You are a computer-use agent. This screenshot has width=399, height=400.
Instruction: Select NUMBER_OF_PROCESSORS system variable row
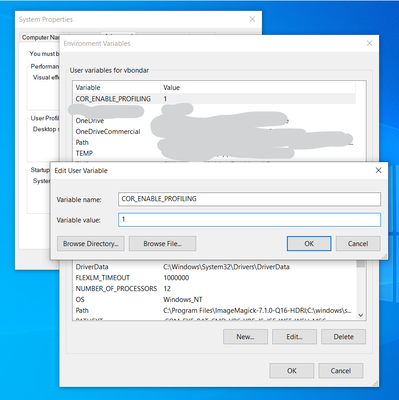[x=214, y=288]
